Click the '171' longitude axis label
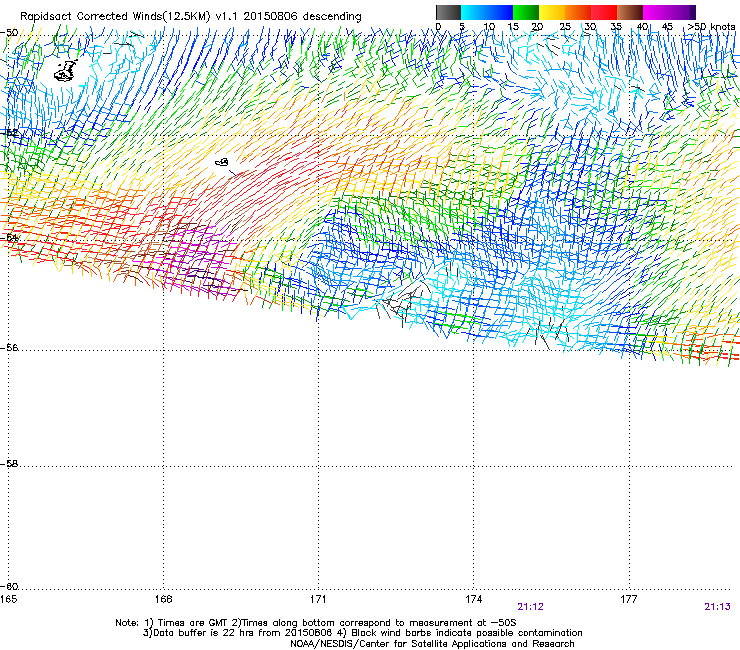Image resolution: width=740 pixels, height=650 pixels. click(x=318, y=599)
